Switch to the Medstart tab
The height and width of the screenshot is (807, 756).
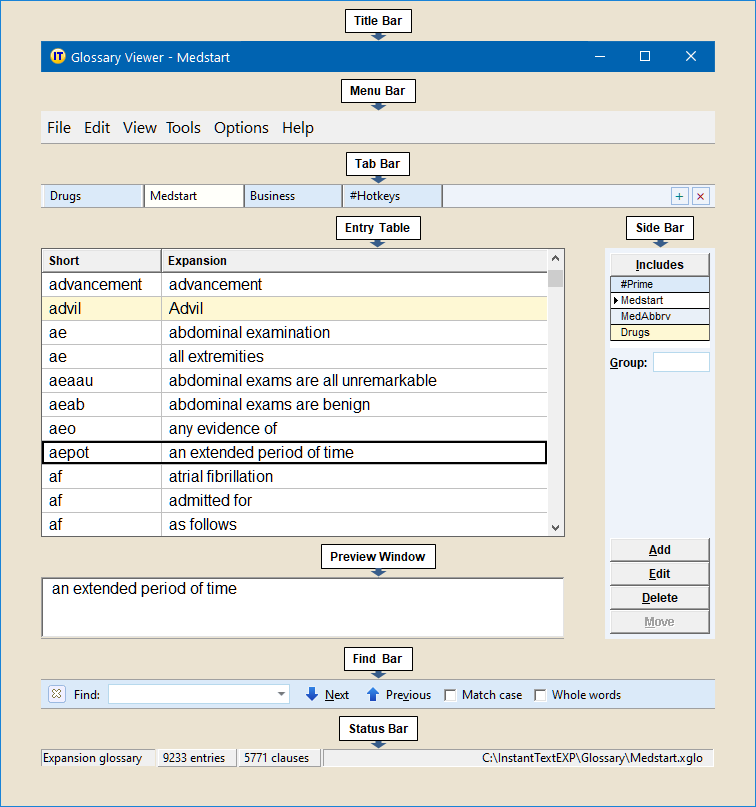point(194,196)
